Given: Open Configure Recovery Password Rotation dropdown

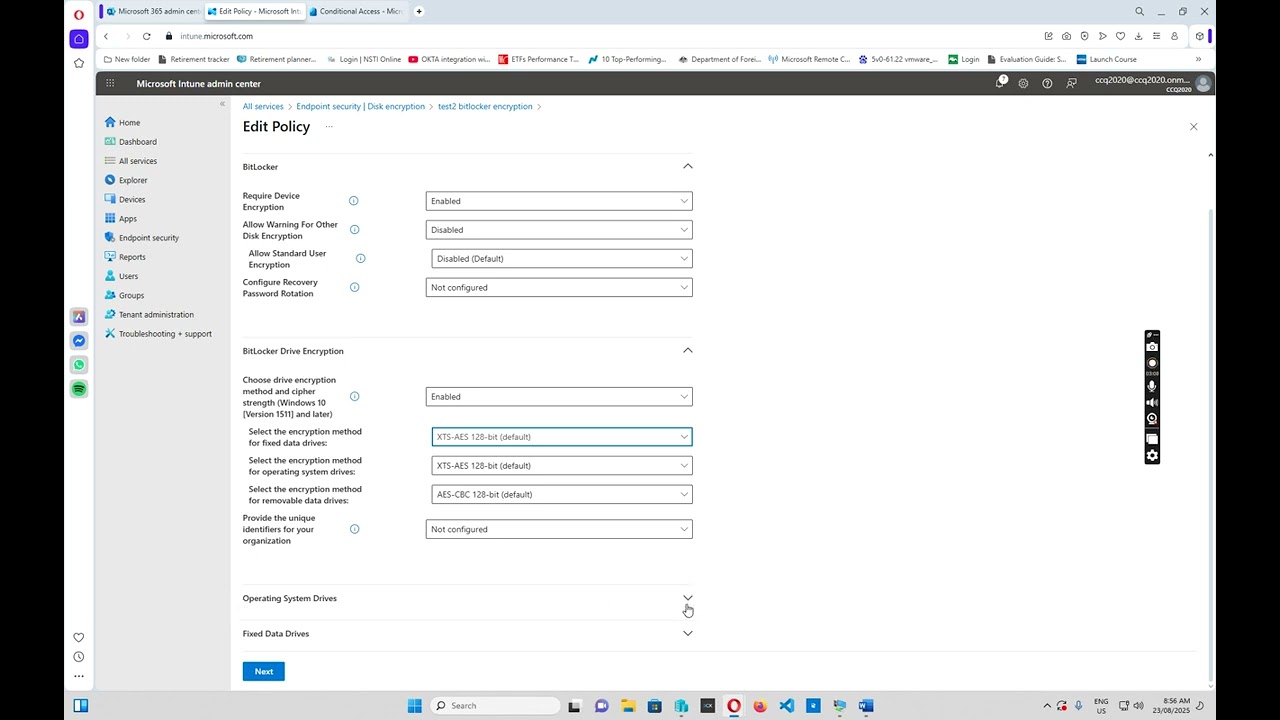Looking at the screenshot, I should click(559, 287).
